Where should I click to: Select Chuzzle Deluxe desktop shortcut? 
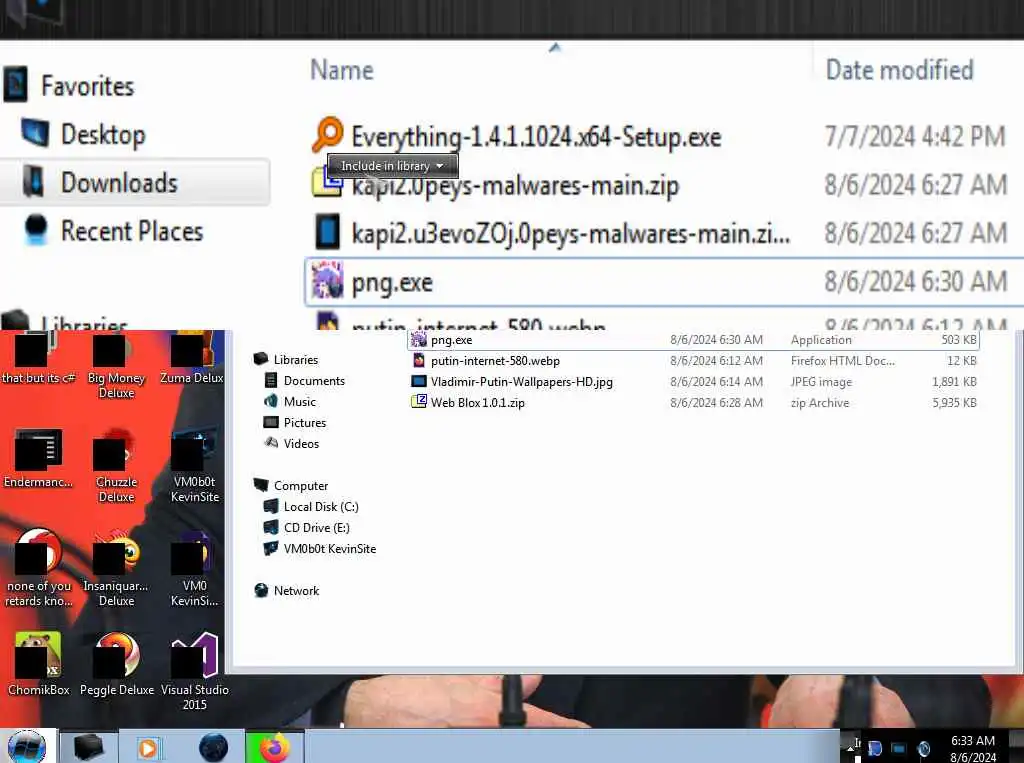pos(116,466)
